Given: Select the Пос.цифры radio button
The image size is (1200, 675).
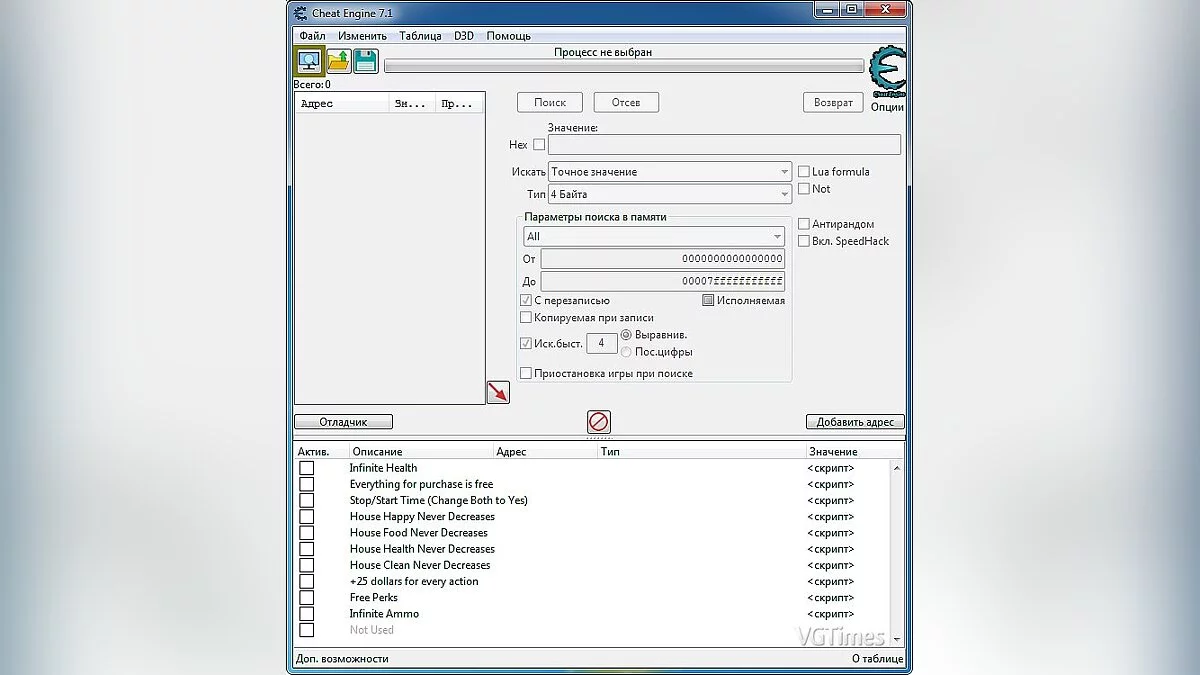Looking at the screenshot, I should point(628,351).
